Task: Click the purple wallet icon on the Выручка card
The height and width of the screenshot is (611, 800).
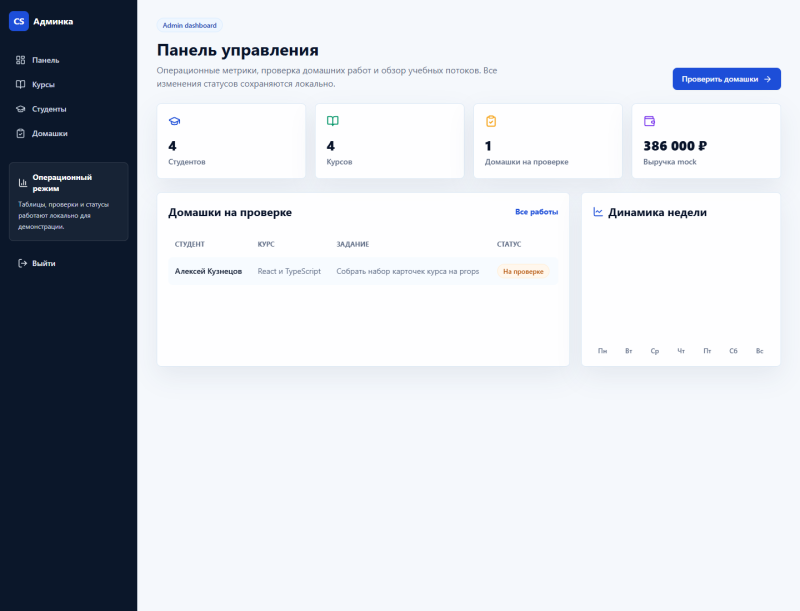Action: click(x=649, y=121)
